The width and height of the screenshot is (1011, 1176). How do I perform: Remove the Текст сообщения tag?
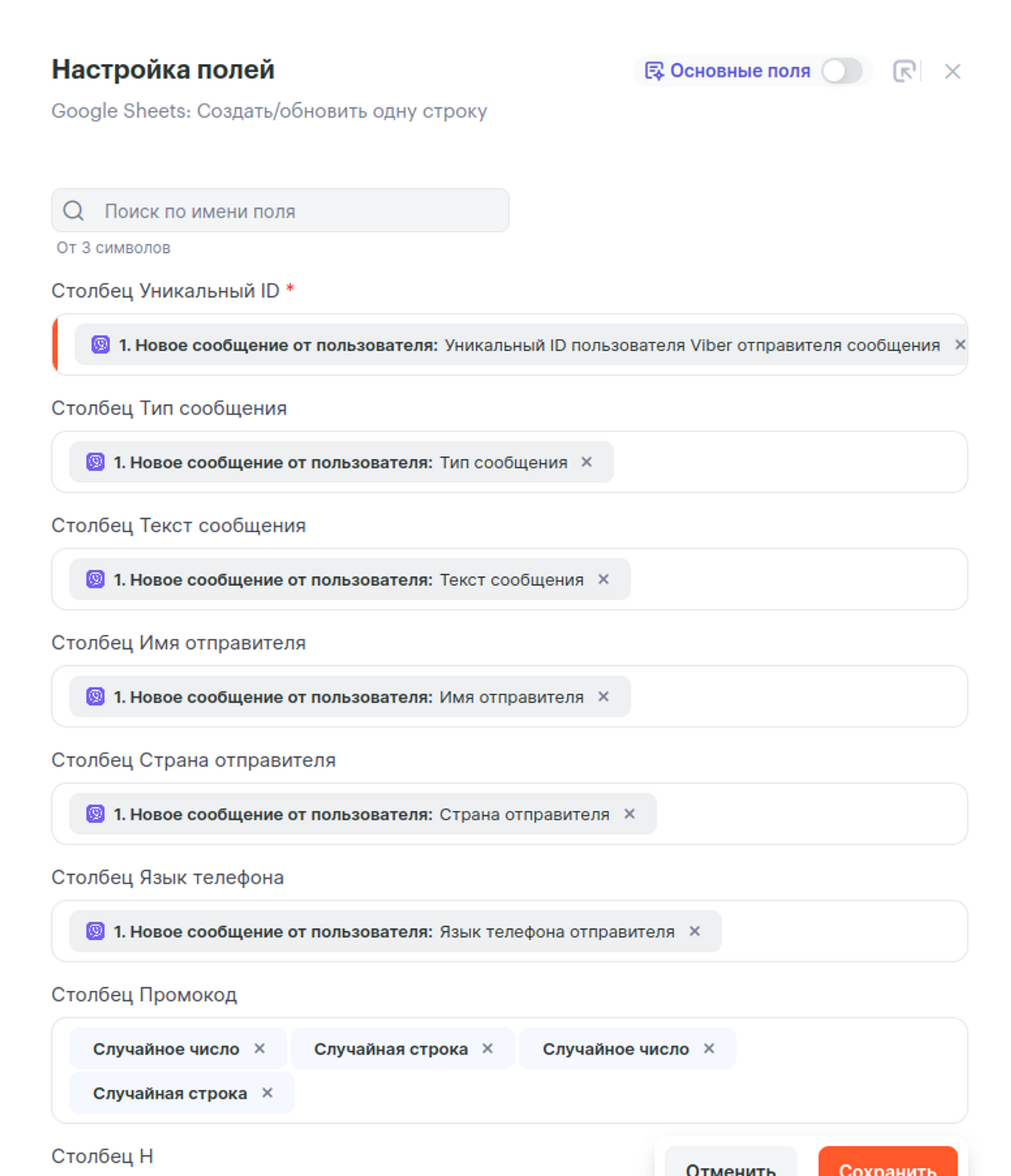coord(603,579)
